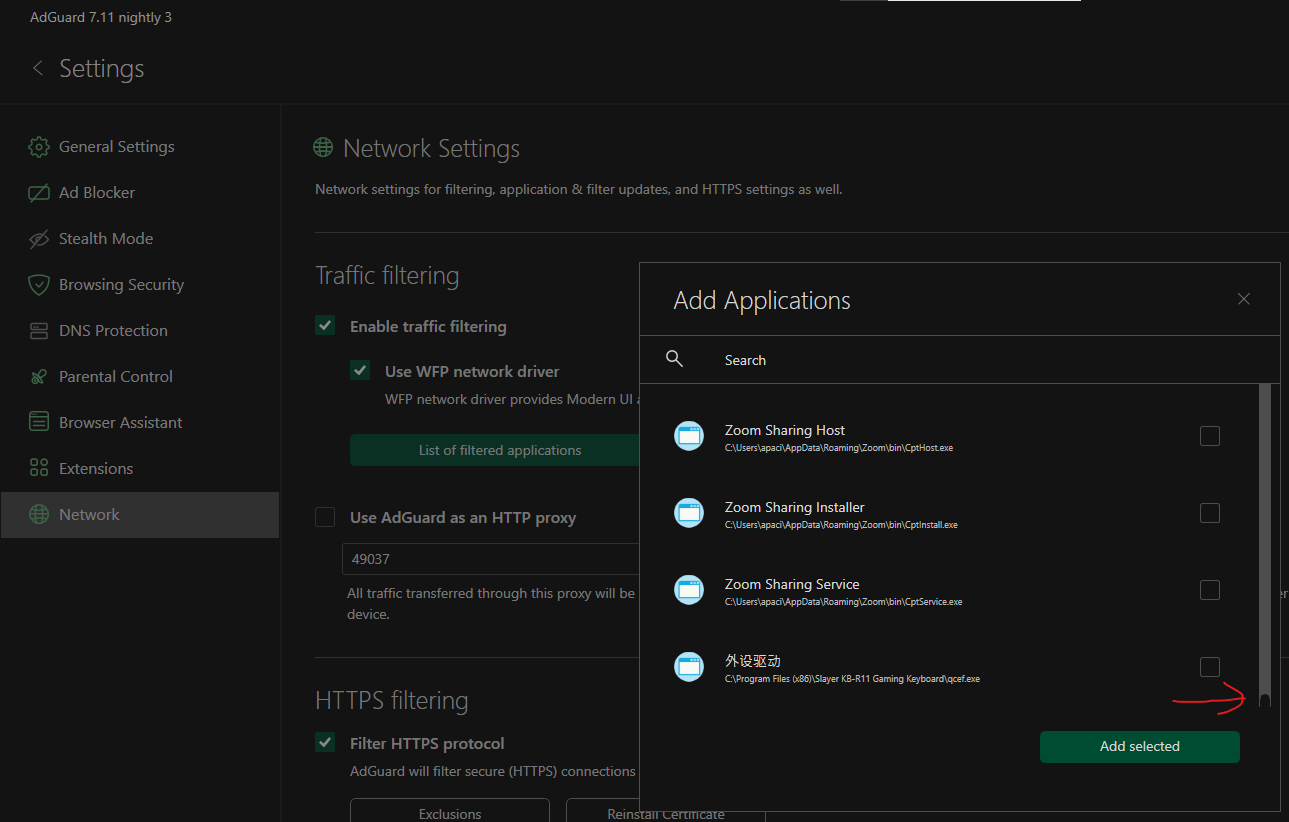Select Network in the settings sidebar
The height and width of the screenshot is (822, 1289).
pos(89,514)
